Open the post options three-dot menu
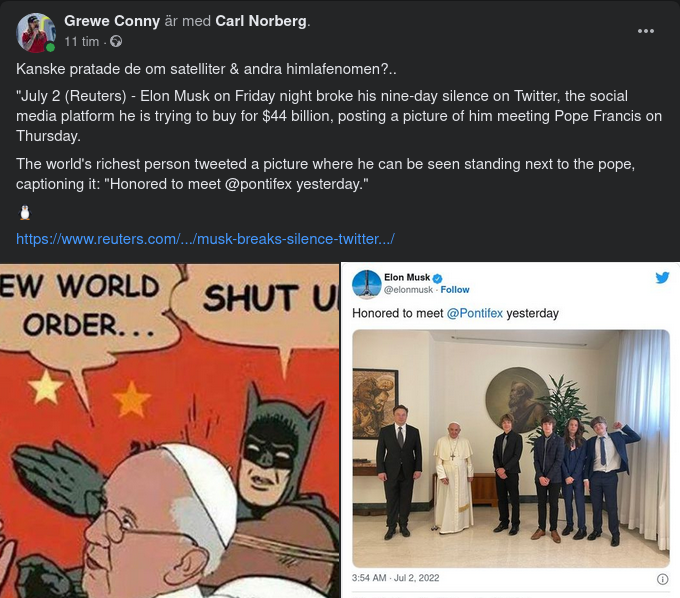 tap(646, 31)
